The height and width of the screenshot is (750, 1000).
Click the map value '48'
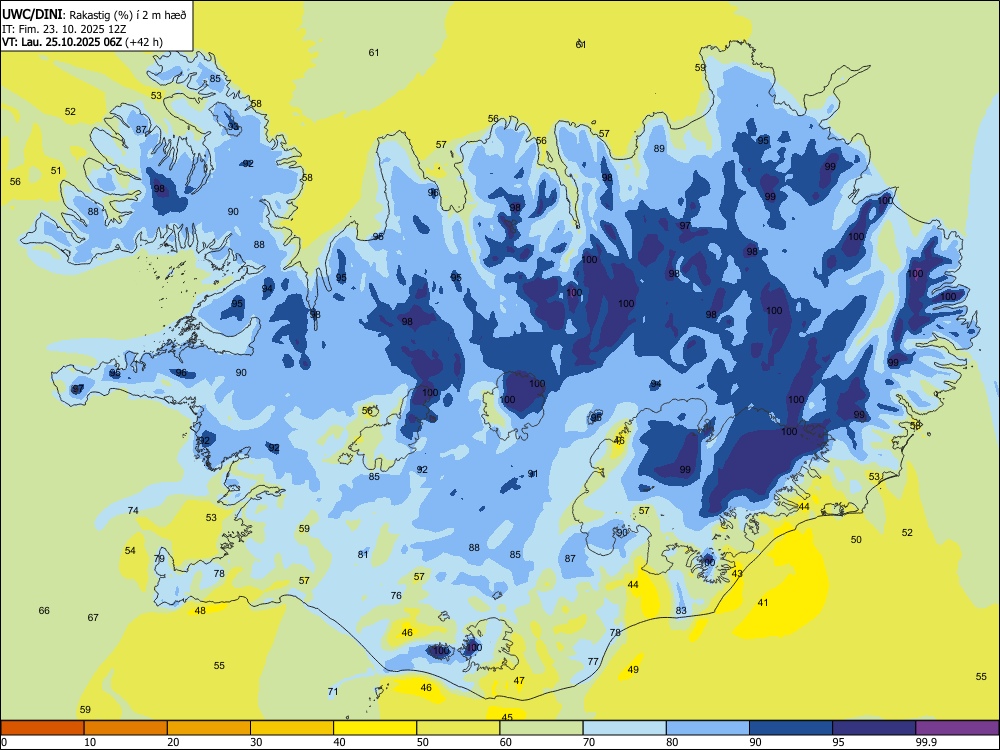tap(200, 611)
